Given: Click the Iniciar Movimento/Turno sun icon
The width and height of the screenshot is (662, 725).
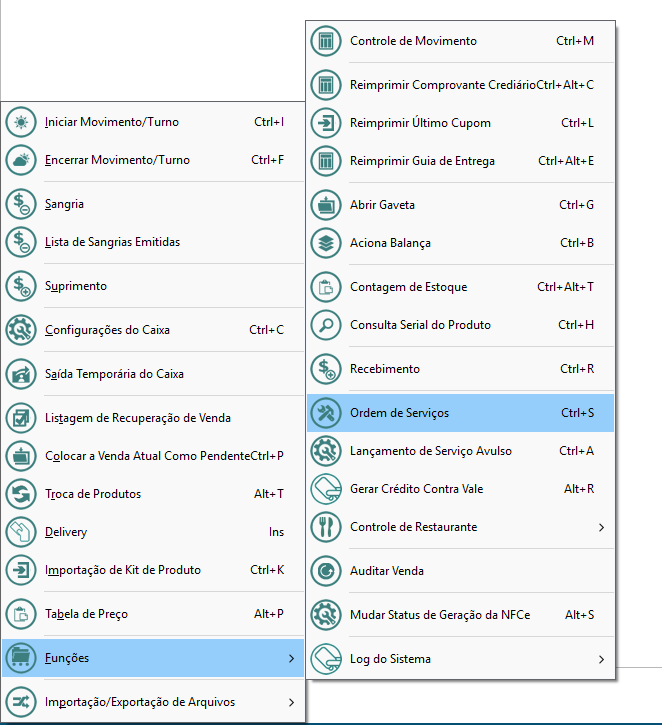Looking at the screenshot, I should coord(20,122).
